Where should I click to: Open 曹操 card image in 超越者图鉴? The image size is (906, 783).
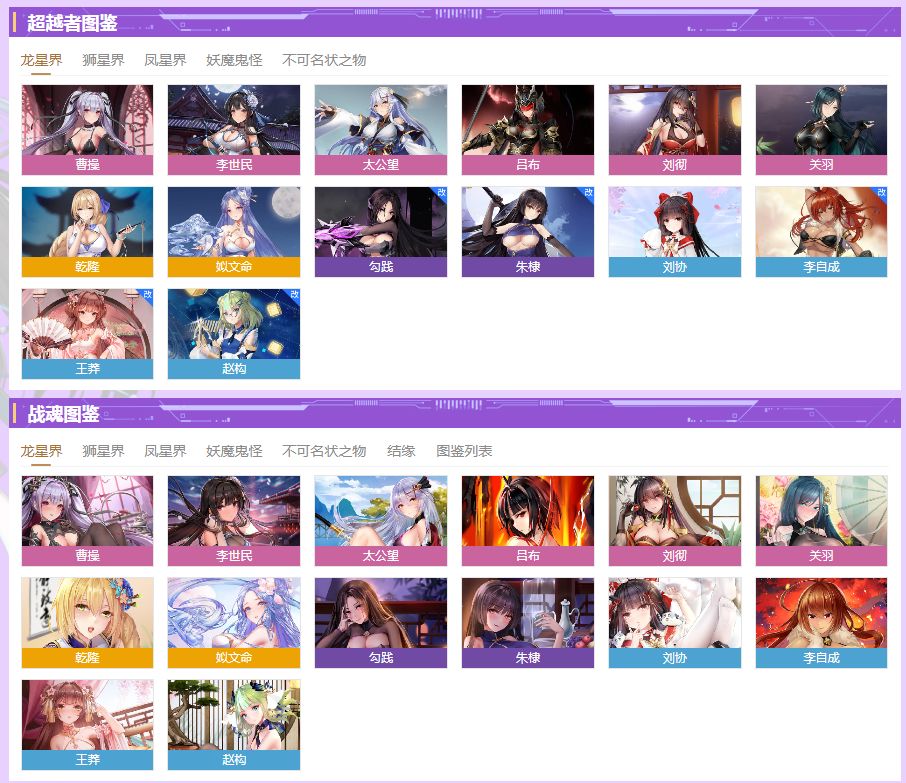pyautogui.click(x=87, y=120)
